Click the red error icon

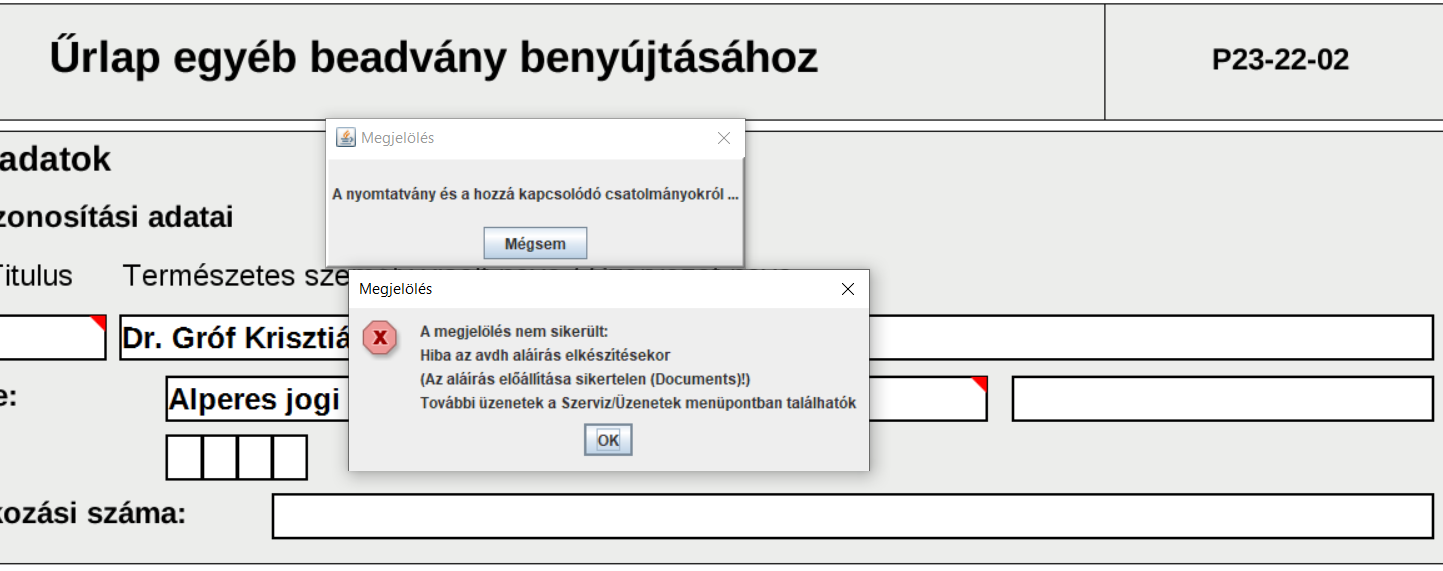379,338
